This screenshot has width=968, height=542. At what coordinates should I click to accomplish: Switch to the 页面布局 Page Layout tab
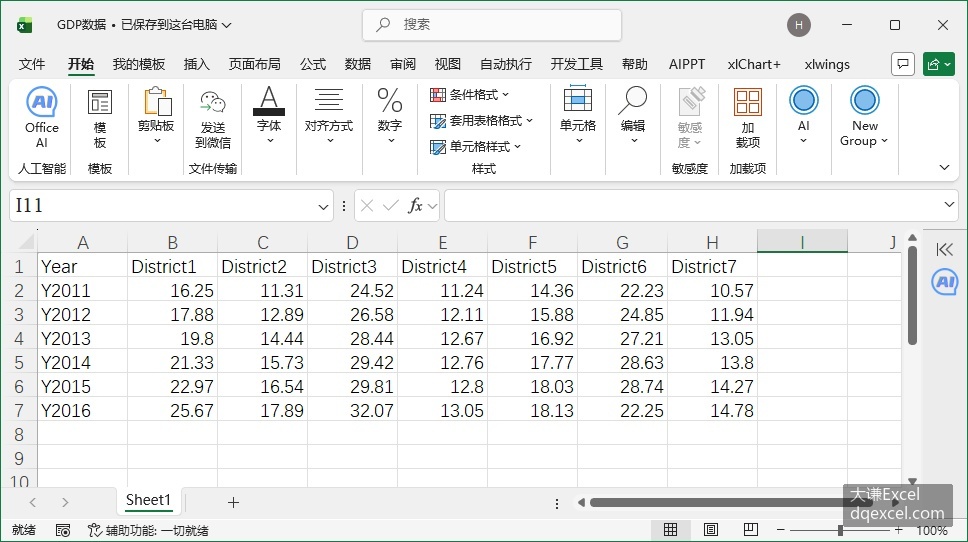click(254, 64)
